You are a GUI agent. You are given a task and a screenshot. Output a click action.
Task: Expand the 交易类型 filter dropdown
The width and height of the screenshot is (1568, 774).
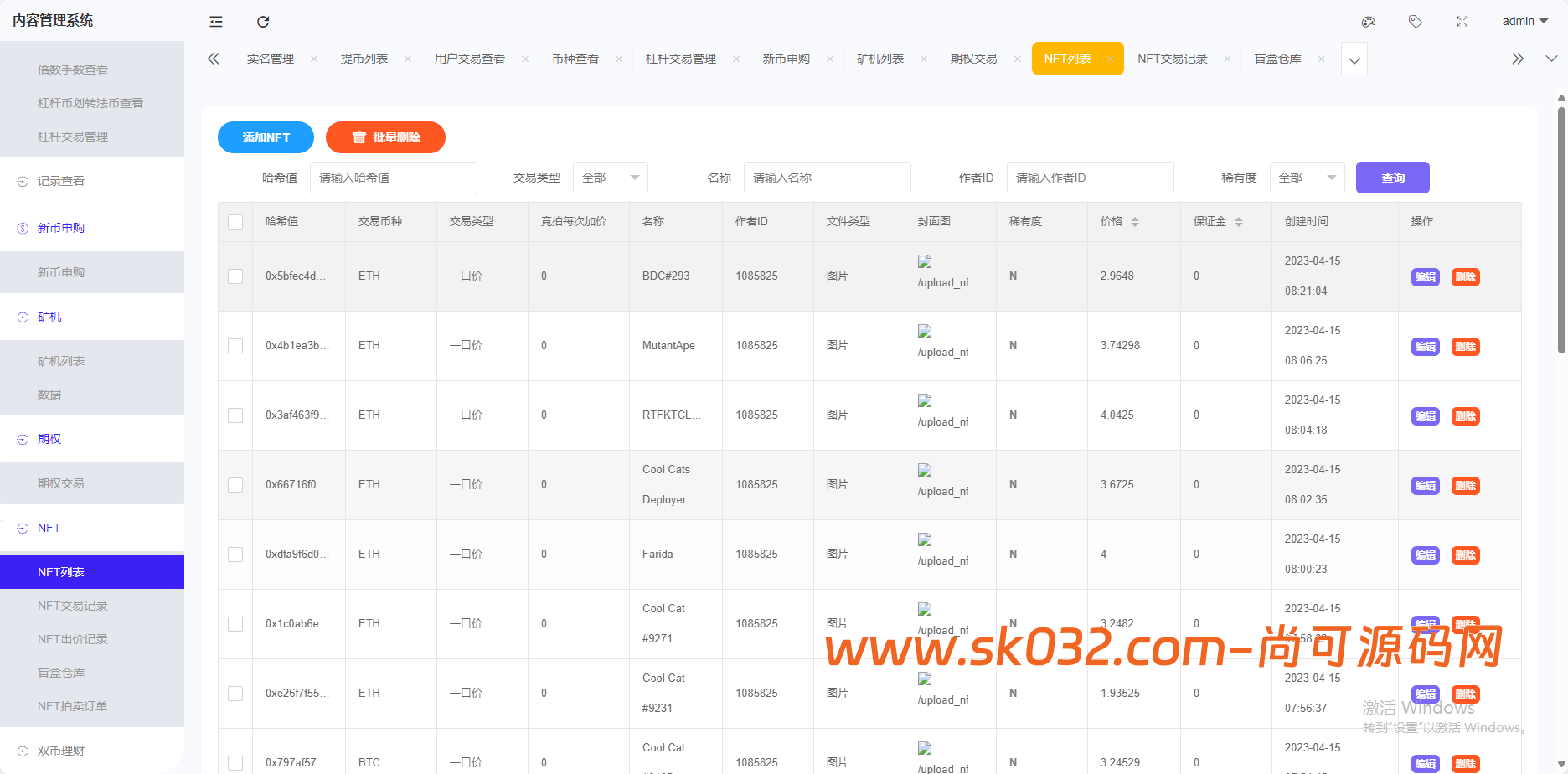(x=611, y=178)
